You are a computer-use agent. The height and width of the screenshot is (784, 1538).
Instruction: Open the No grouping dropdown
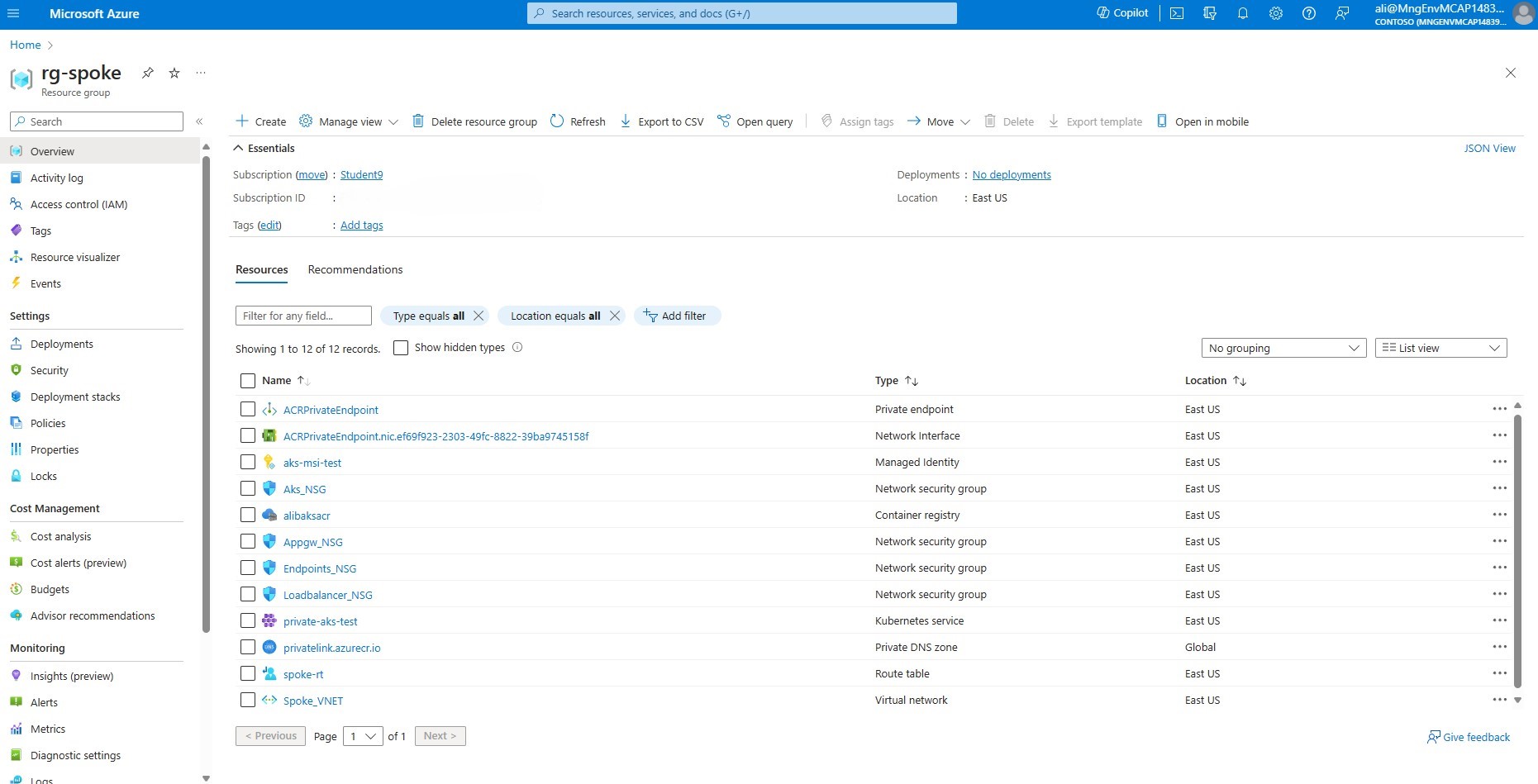1284,348
